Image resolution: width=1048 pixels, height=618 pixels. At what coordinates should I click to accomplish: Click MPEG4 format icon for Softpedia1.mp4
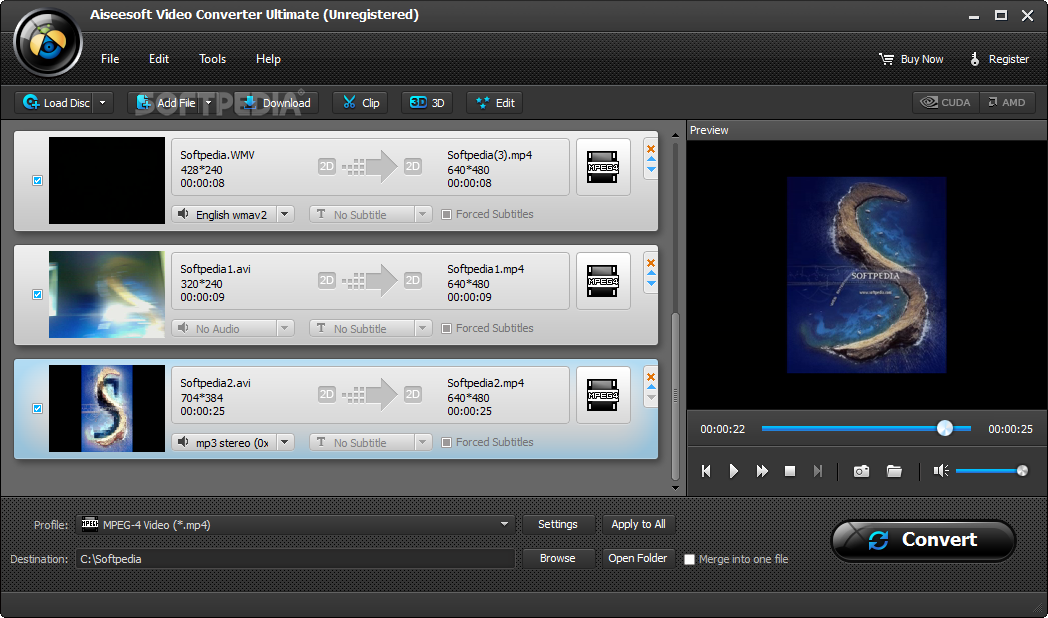pos(603,281)
